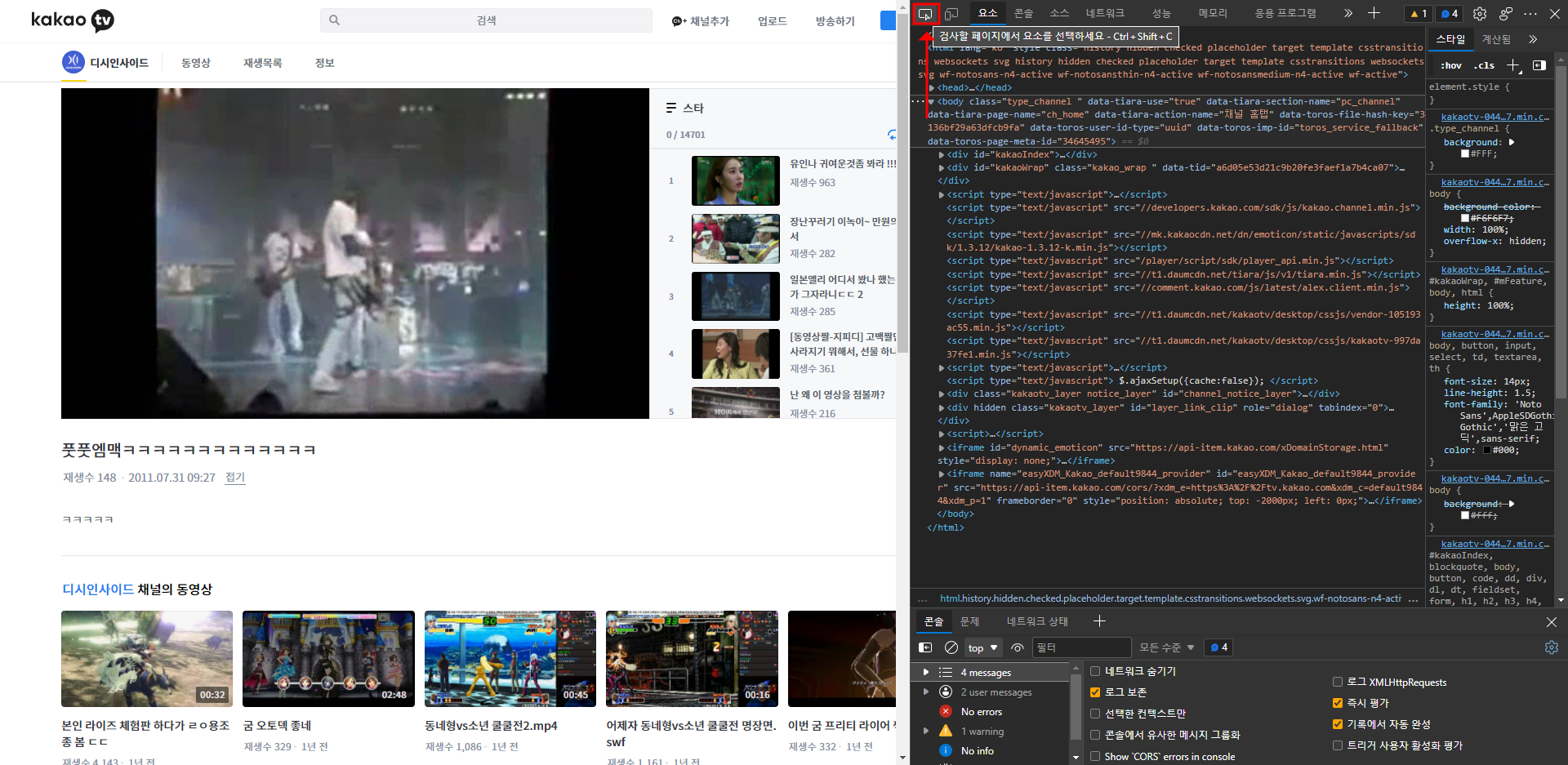This screenshot has width=1568, height=765.
Task: Enable 선택한 컨텍스트만 checkbox
Action: (x=1095, y=714)
